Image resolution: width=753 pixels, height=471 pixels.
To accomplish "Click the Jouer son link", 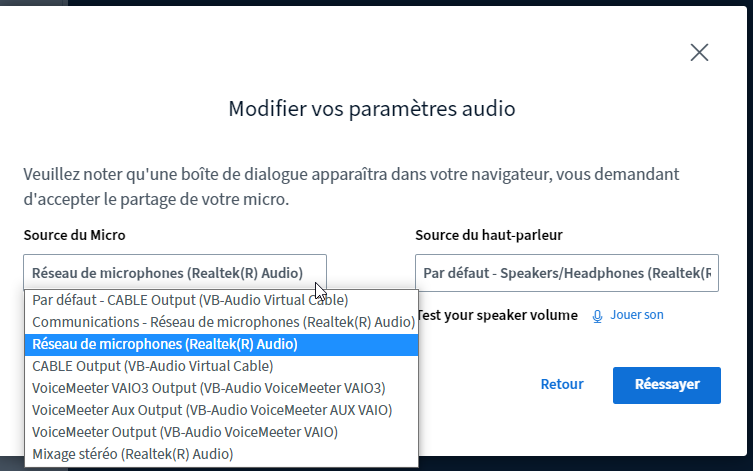I will (636, 315).
